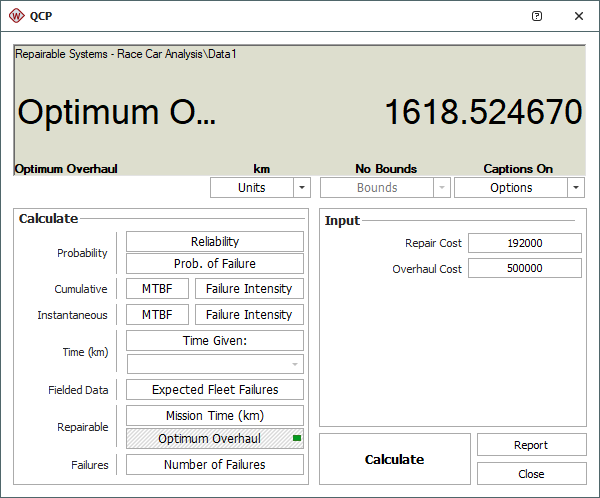Screen dimensions: 600x498
Task: Open the Time Given combo box
Action: pos(214,365)
